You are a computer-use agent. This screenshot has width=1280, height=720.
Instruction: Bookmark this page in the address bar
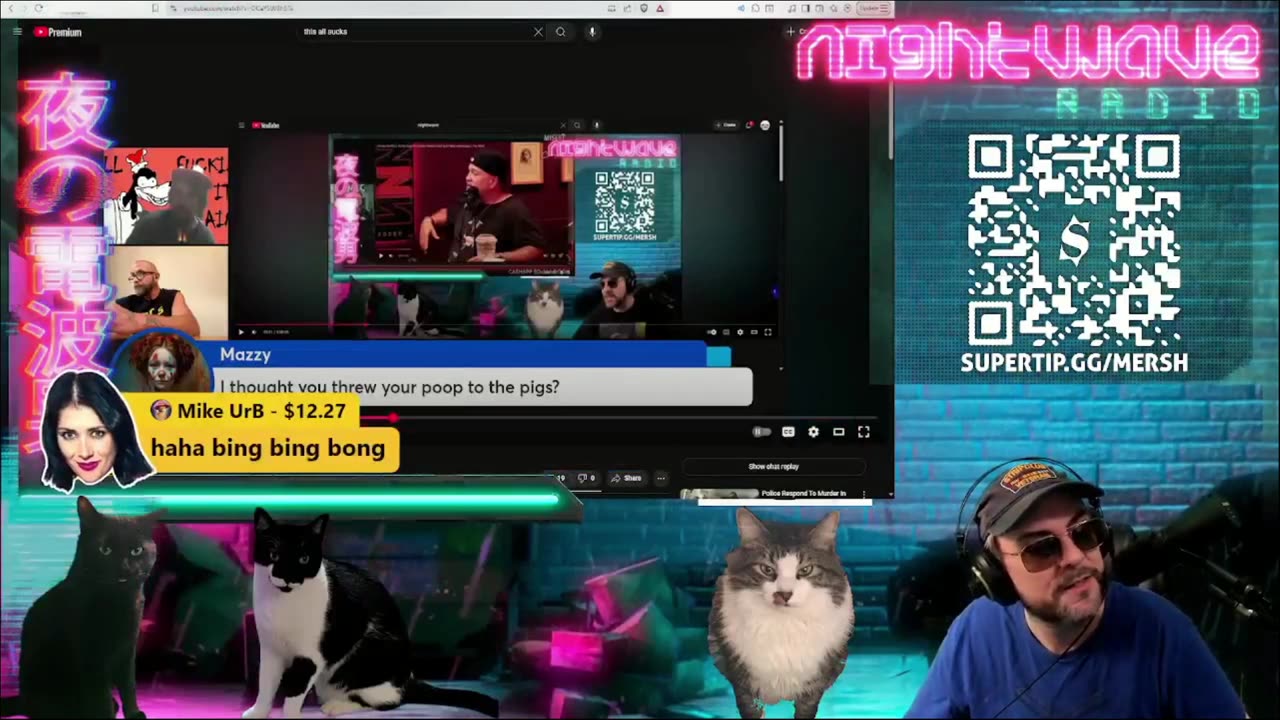(155, 8)
